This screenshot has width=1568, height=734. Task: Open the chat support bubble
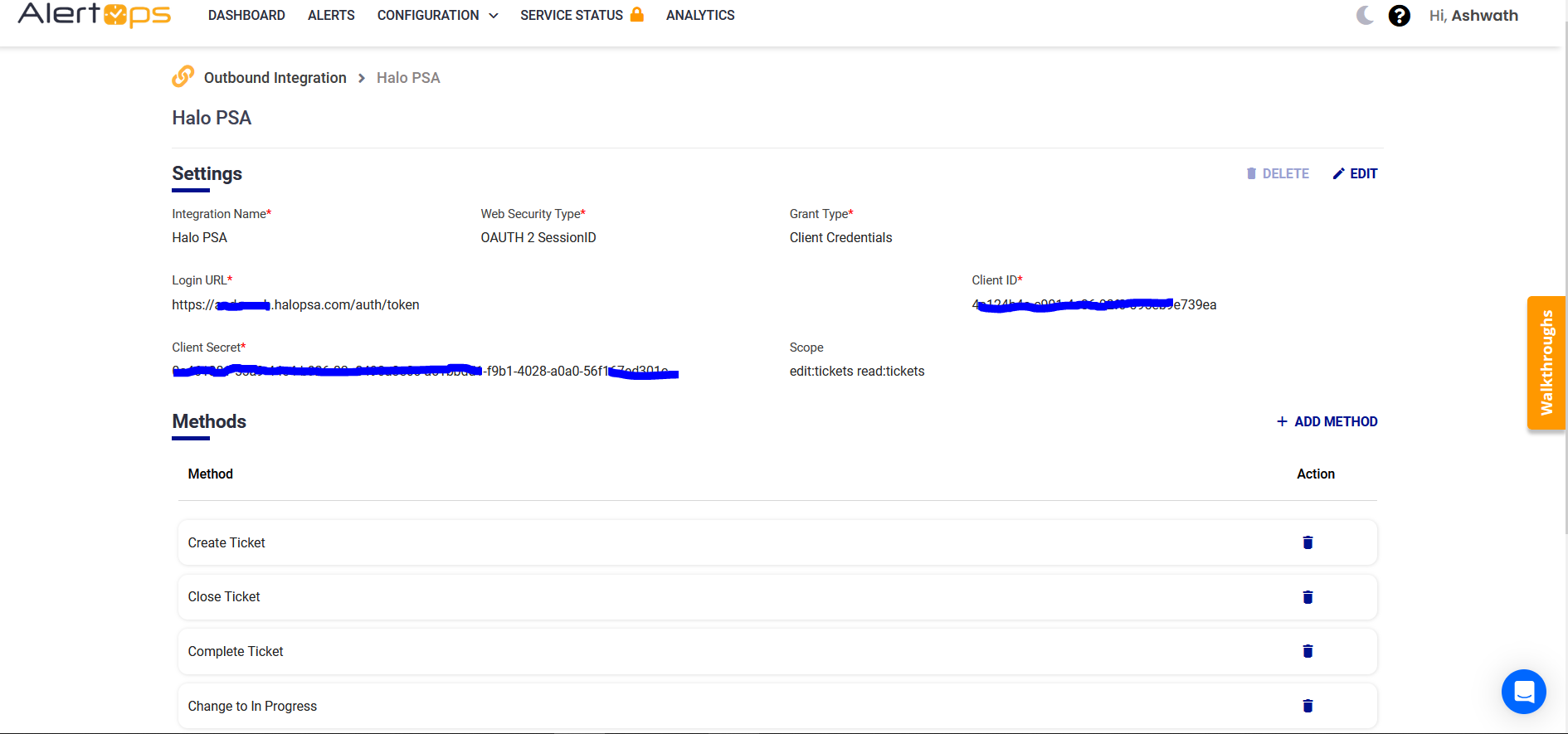coord(1523,692)
